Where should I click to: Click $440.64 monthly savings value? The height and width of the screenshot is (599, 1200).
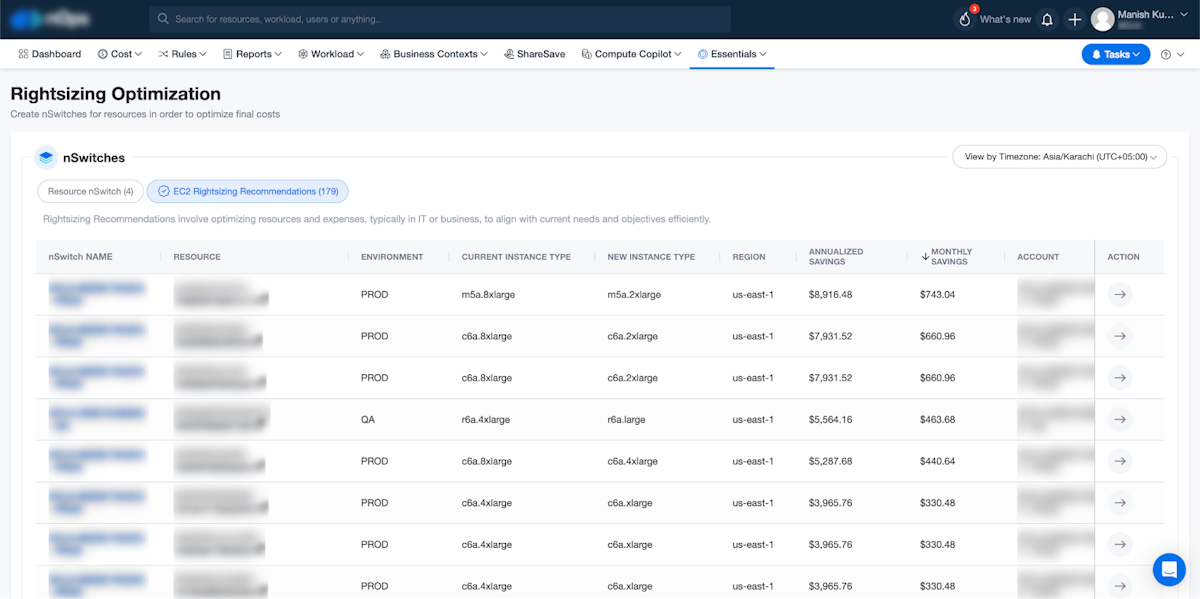pos(937,461)
